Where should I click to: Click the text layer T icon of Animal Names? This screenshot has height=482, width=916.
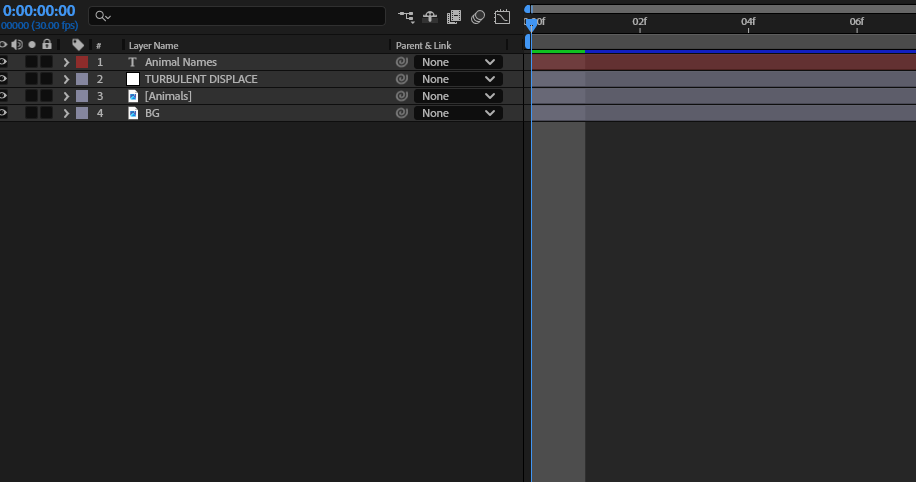click(x=133, y=62)
